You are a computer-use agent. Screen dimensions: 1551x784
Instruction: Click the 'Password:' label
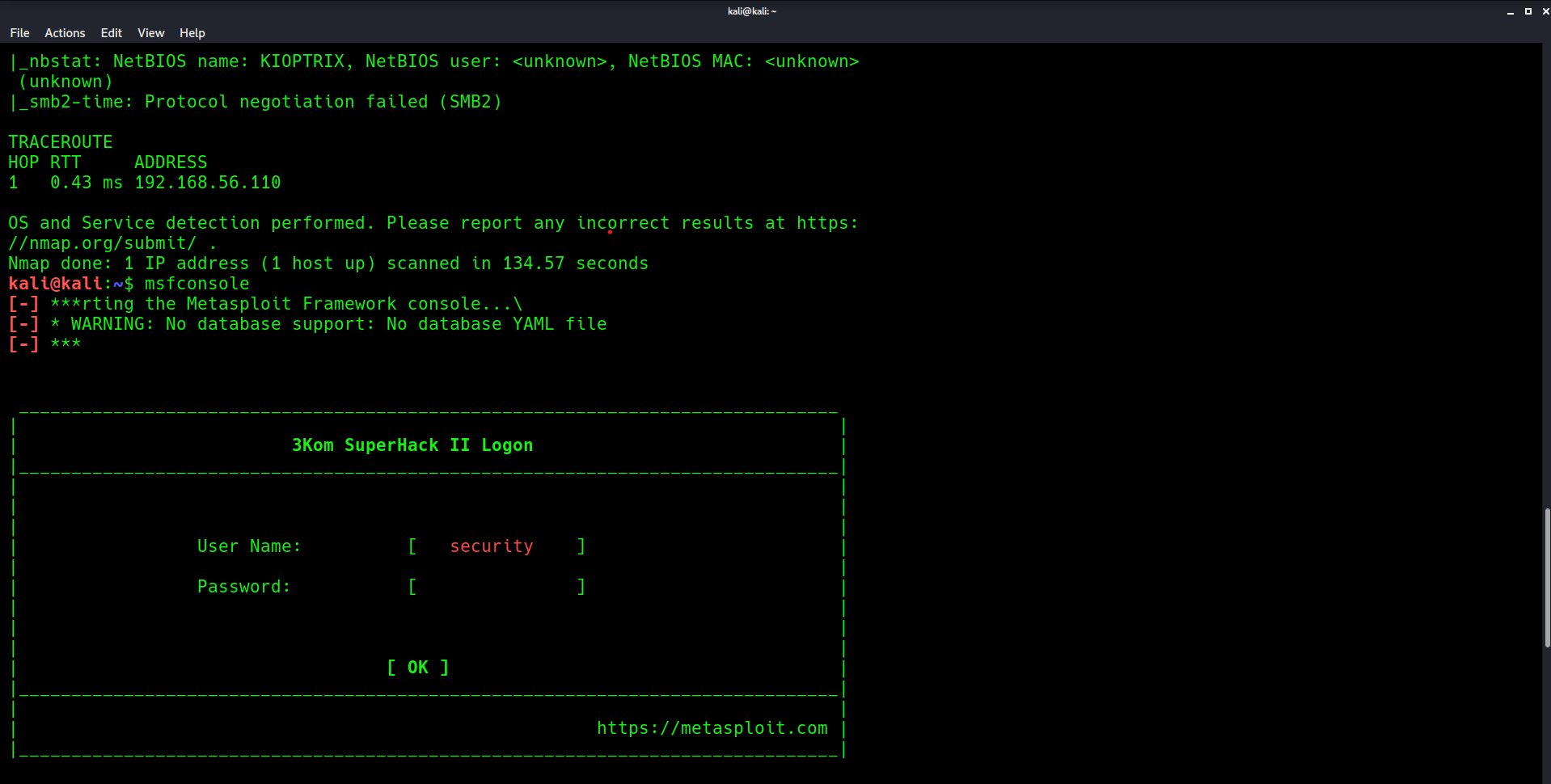click(243, 587)
